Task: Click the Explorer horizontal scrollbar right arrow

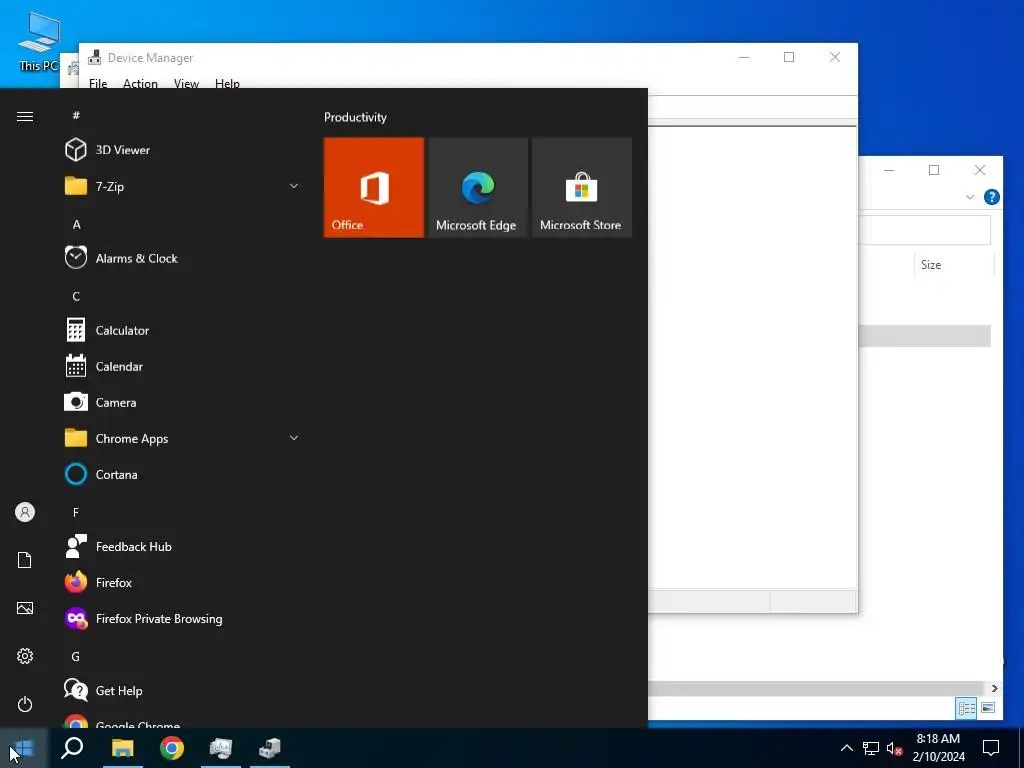Action: pyautogui.click(x=994, y=688)
